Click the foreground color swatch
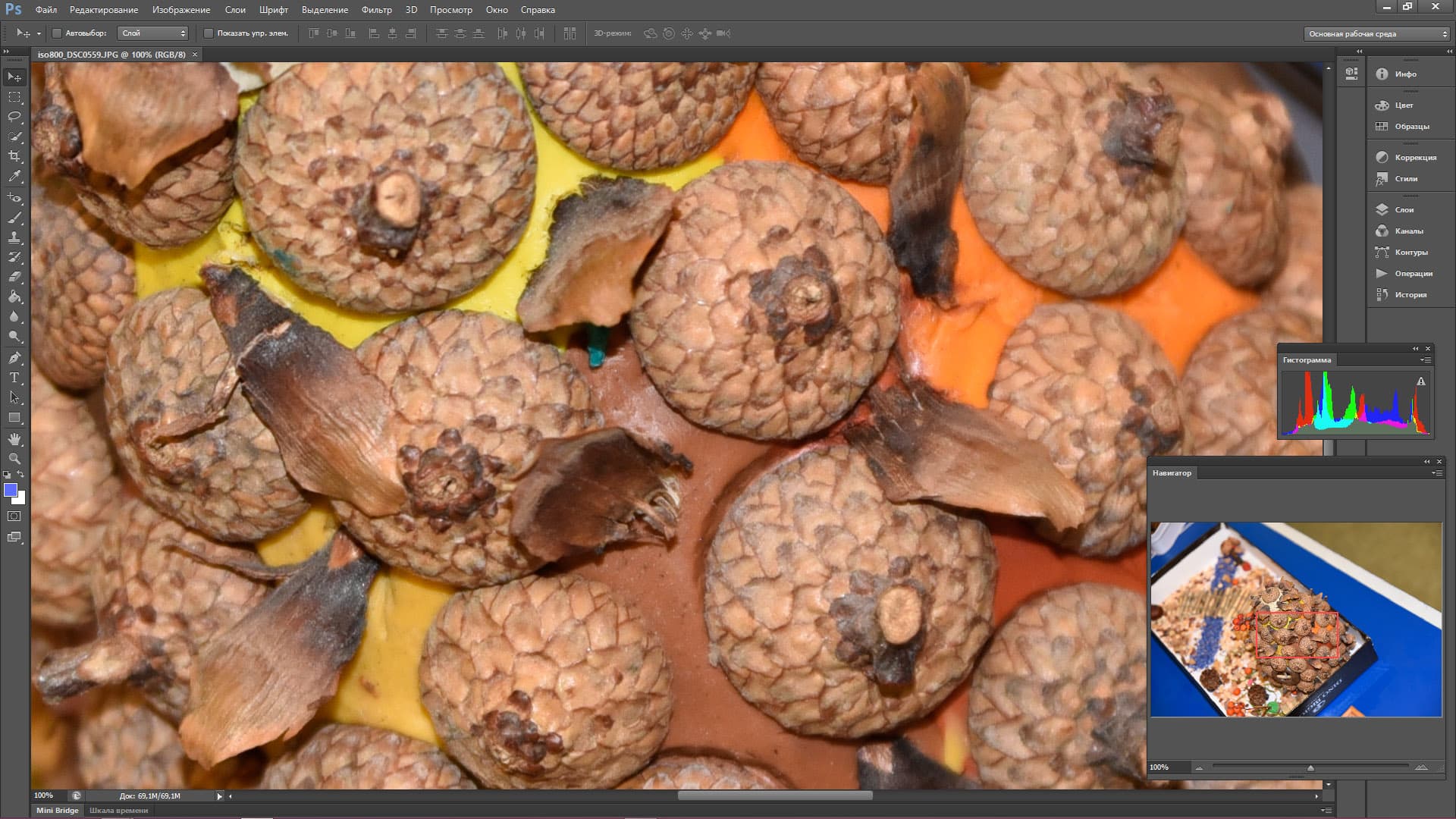This screenshot has width=1456, height=819. click(x=11, y=491)
